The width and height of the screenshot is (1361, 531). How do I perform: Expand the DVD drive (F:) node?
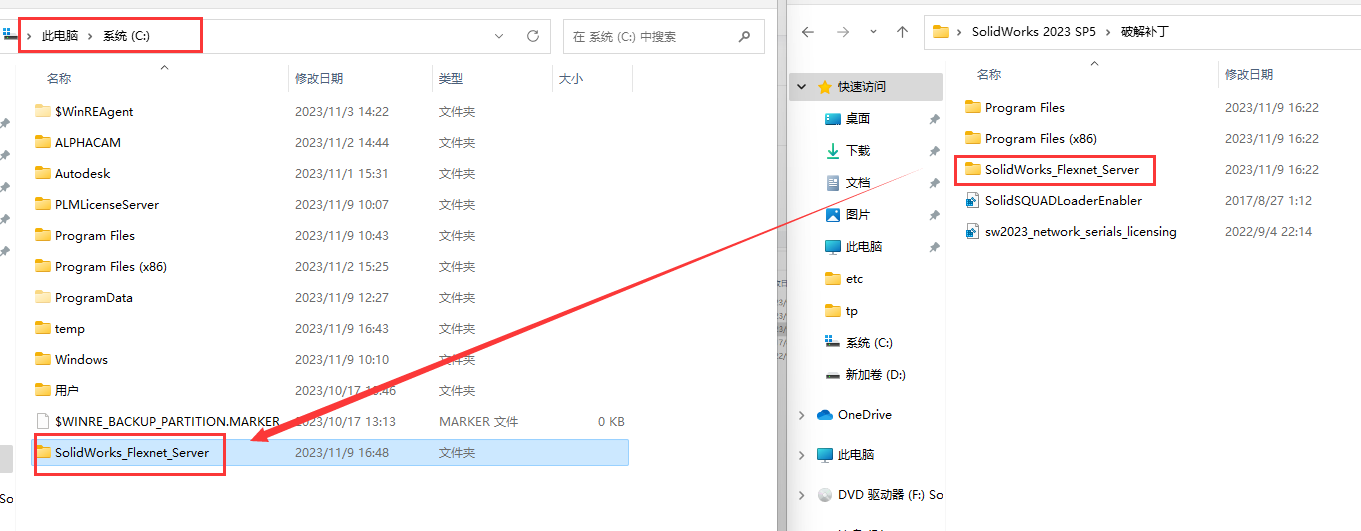click(x=802, y=495)
